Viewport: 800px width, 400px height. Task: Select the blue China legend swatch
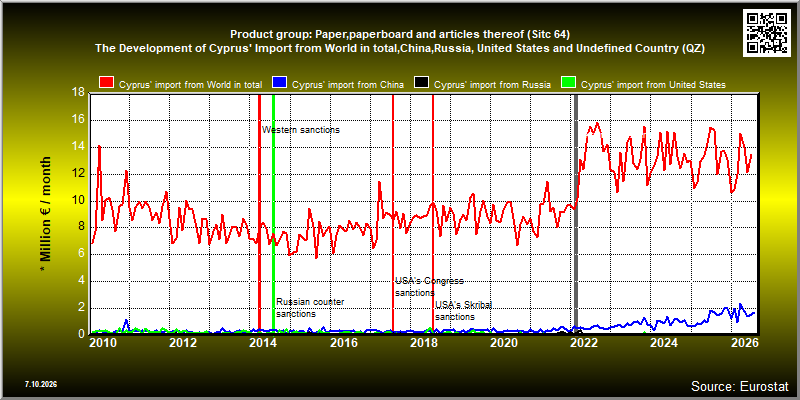[280, 84]
